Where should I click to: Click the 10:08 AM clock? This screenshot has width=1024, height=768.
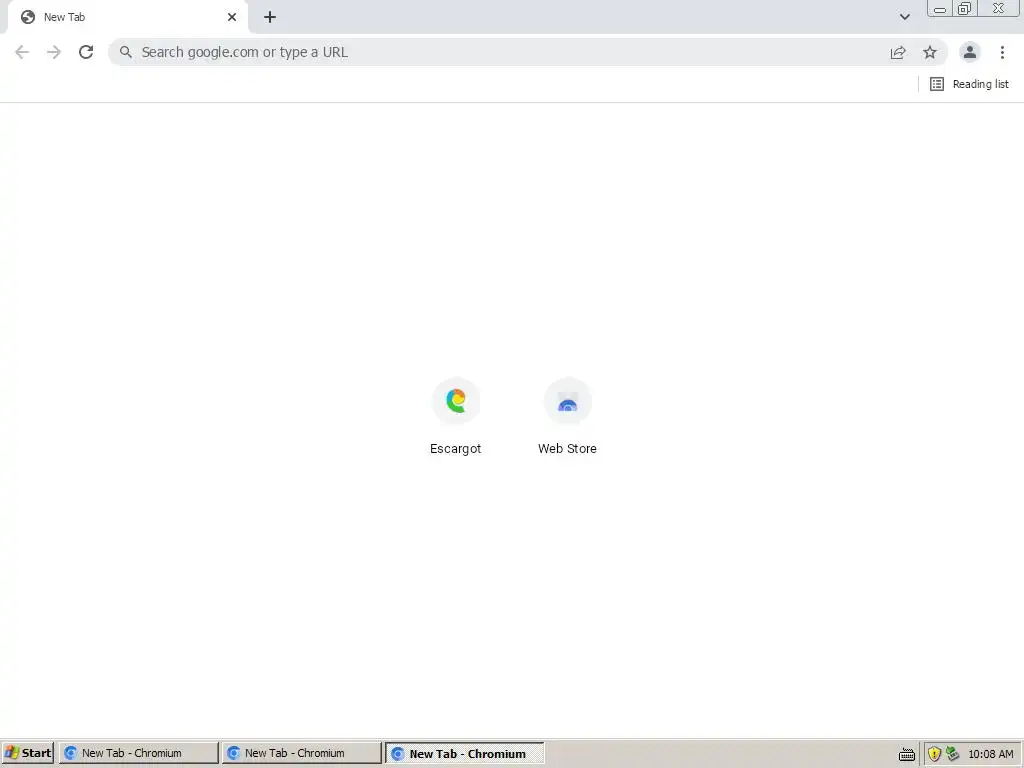click(x=991, y=754)
